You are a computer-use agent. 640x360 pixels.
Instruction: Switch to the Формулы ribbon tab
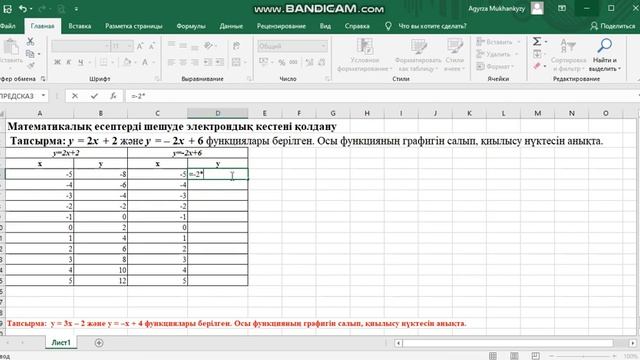[191, 26]
